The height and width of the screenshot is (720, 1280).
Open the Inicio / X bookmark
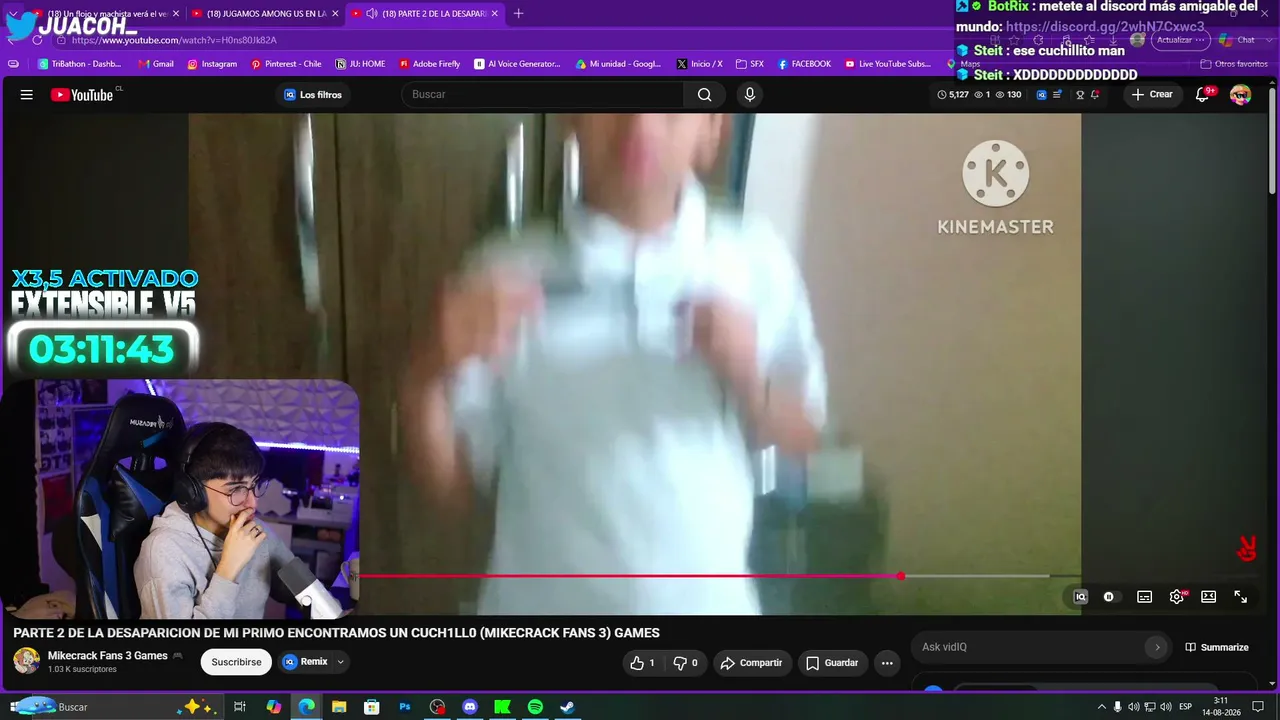[x=699, y=64]
